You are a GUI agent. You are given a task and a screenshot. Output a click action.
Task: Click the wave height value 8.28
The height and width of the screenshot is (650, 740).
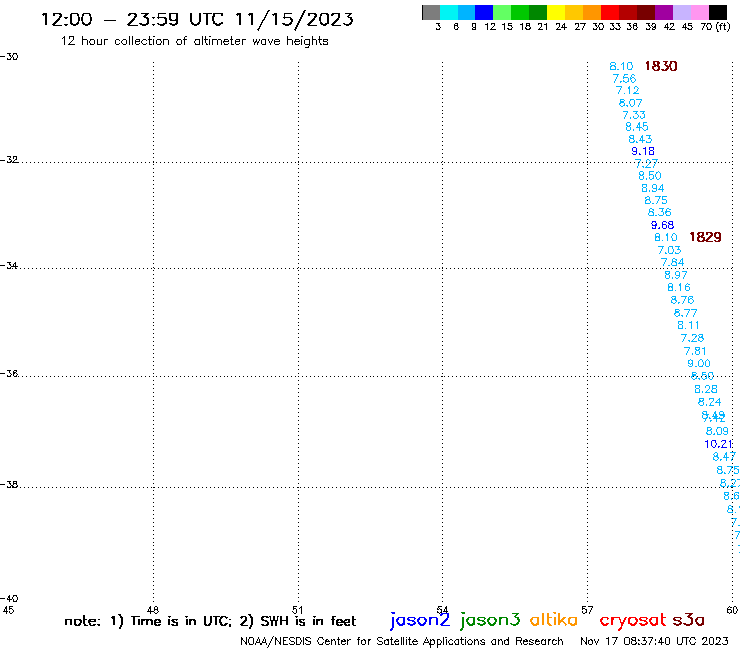click(x=706, y=389)
